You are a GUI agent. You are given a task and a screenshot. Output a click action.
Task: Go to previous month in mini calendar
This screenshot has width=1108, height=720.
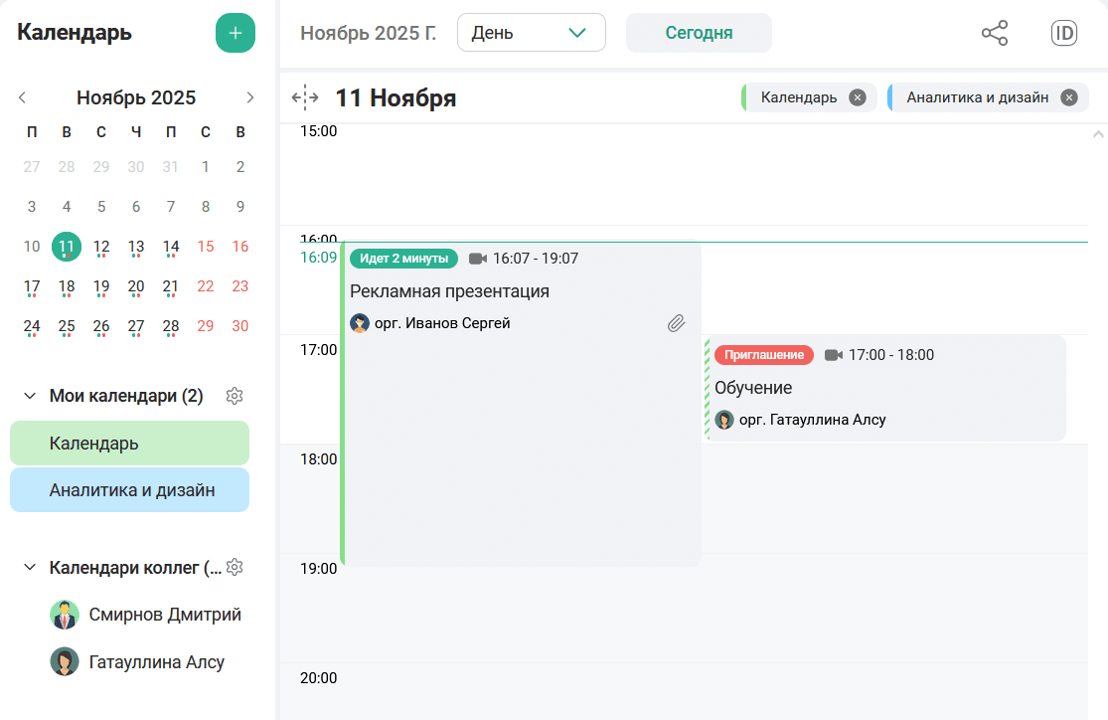23,98
